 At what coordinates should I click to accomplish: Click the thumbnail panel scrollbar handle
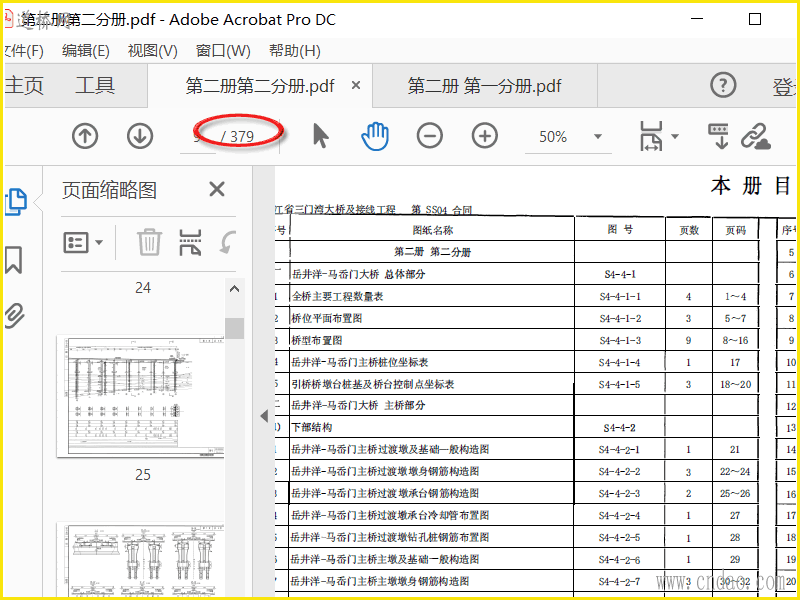point(235,328)
